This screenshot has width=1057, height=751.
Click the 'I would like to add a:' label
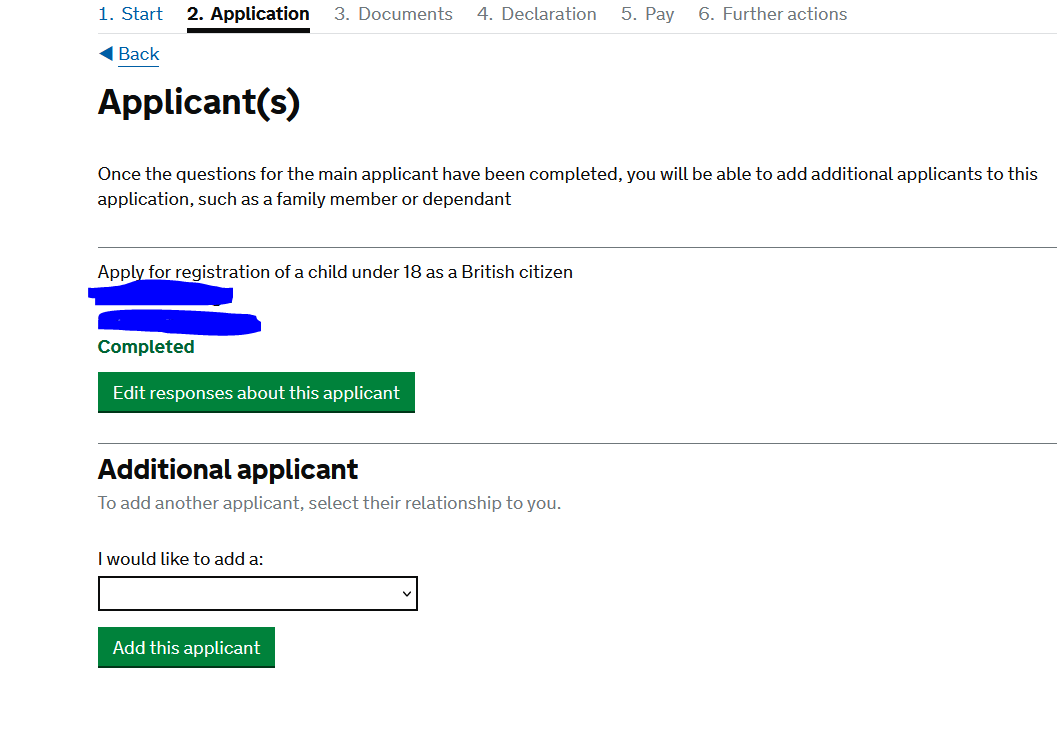point(181,559)
